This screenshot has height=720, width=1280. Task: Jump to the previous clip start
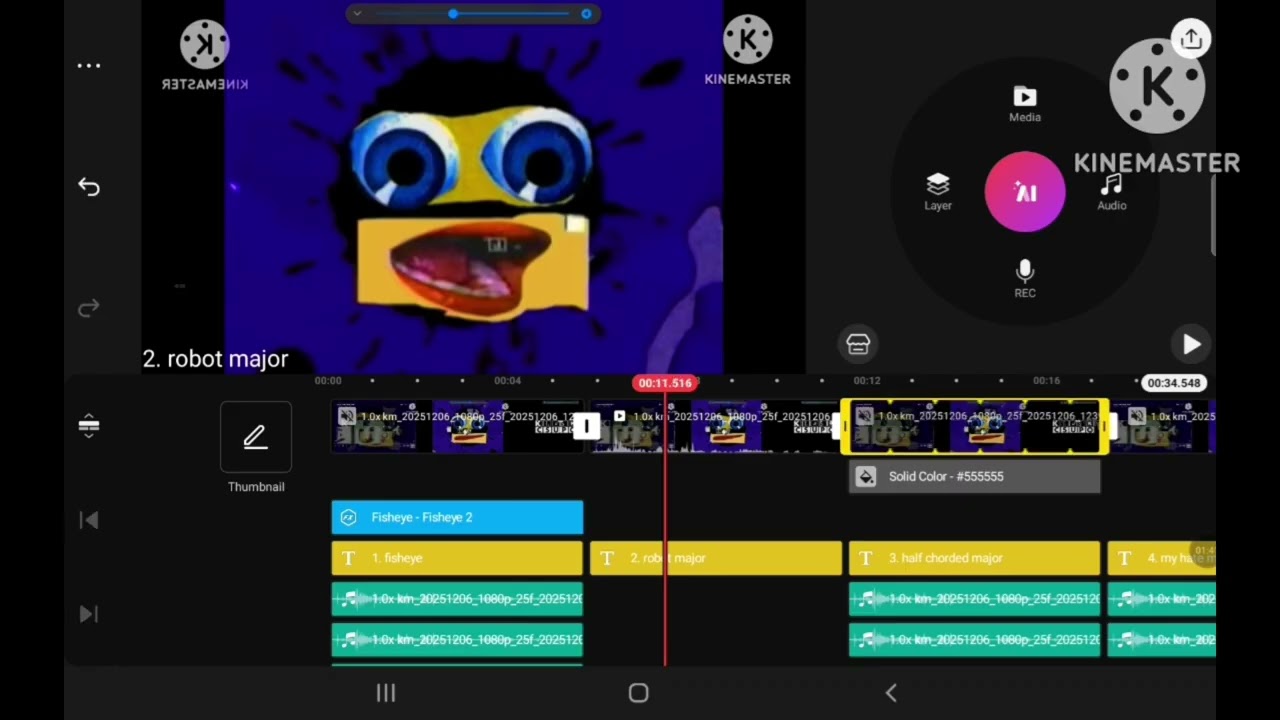(89, 520)
